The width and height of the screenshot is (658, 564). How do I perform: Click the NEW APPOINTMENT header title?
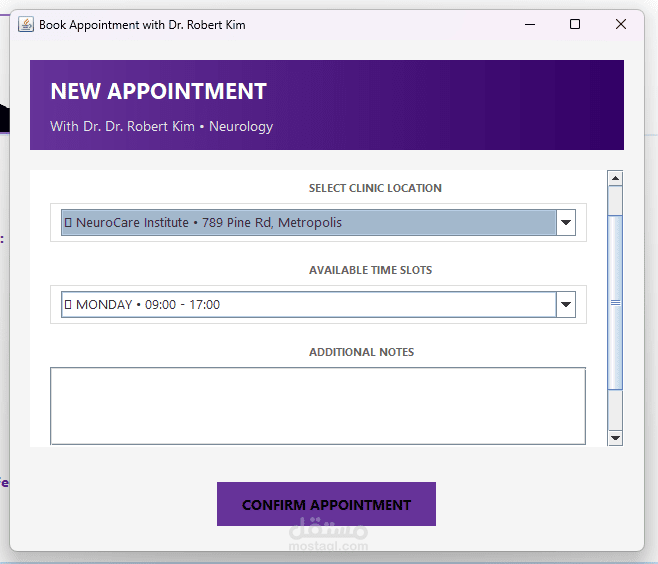pos(159,92)
